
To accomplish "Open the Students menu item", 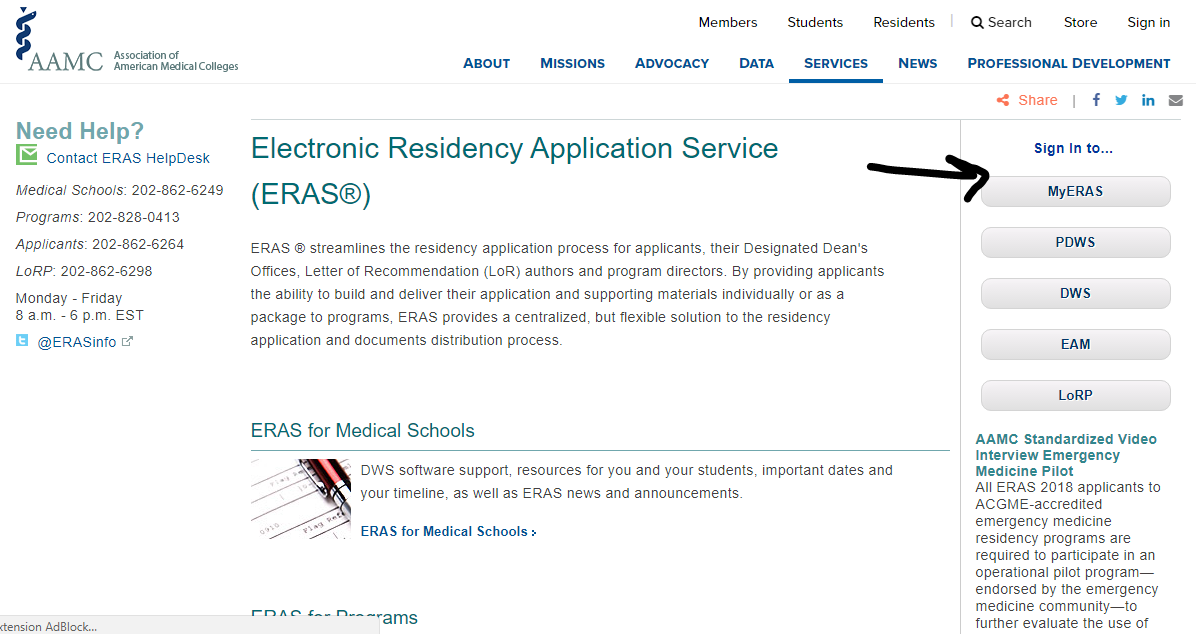I will coord(815,22).
